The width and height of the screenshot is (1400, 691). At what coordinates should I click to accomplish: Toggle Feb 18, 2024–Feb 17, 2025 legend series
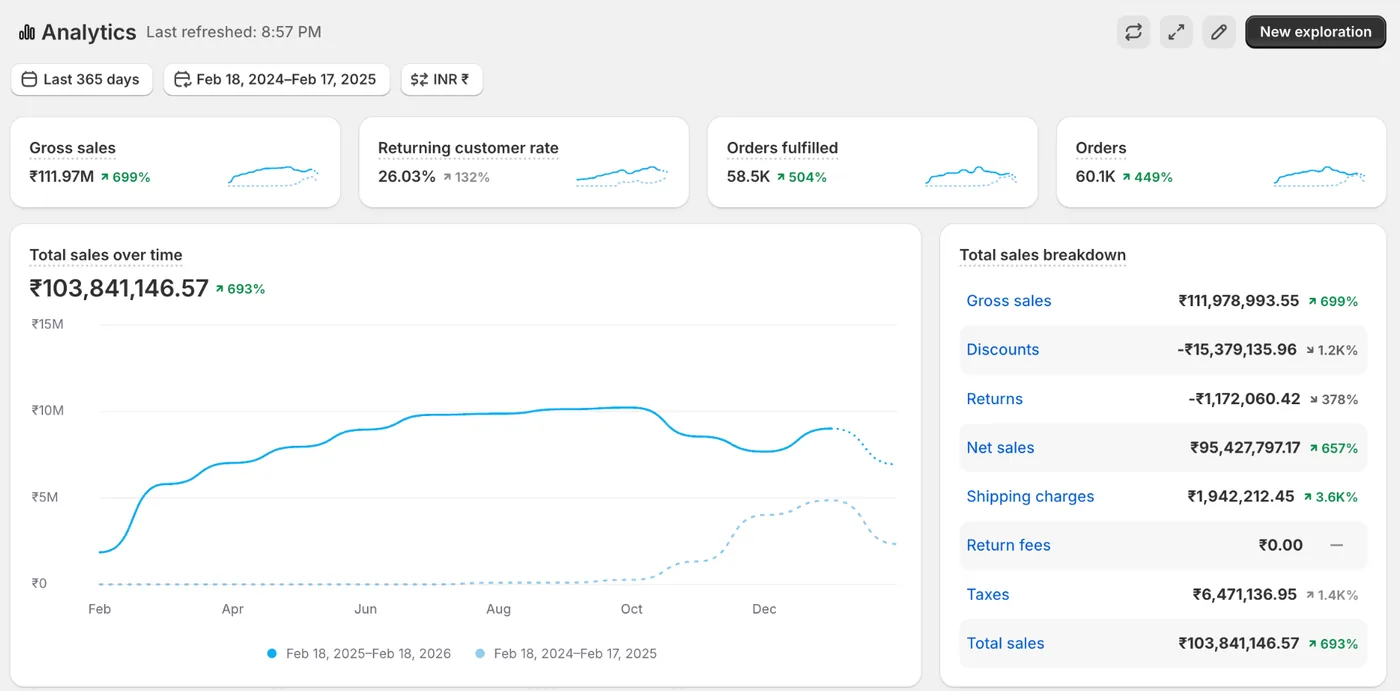[x=566, y=654]
